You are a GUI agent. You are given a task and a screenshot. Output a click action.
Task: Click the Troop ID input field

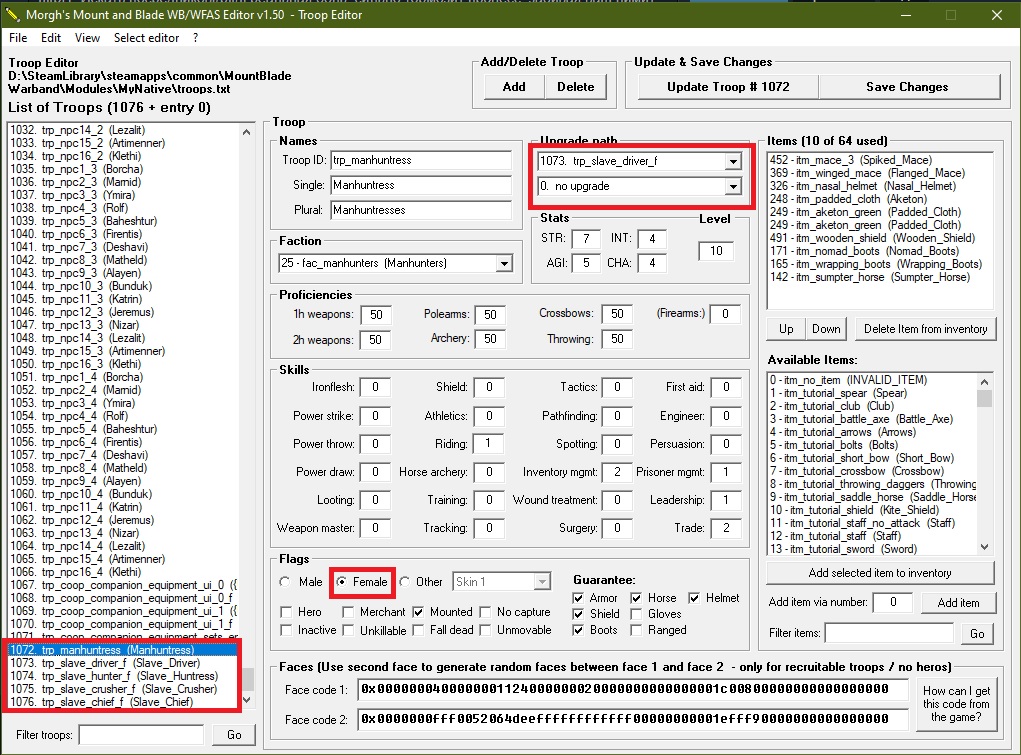pos(421,160)
